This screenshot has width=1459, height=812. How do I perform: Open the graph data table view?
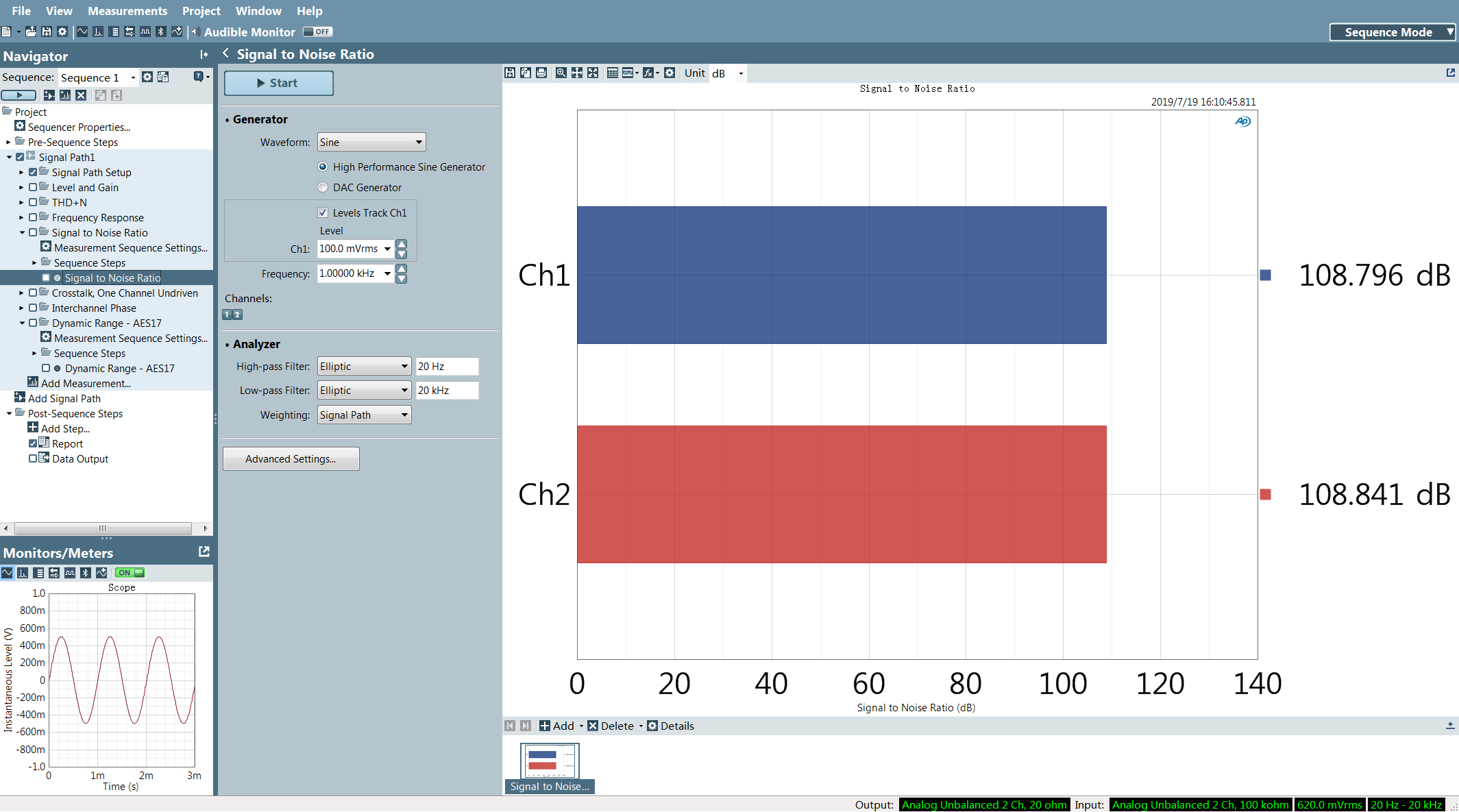(613, 73)
